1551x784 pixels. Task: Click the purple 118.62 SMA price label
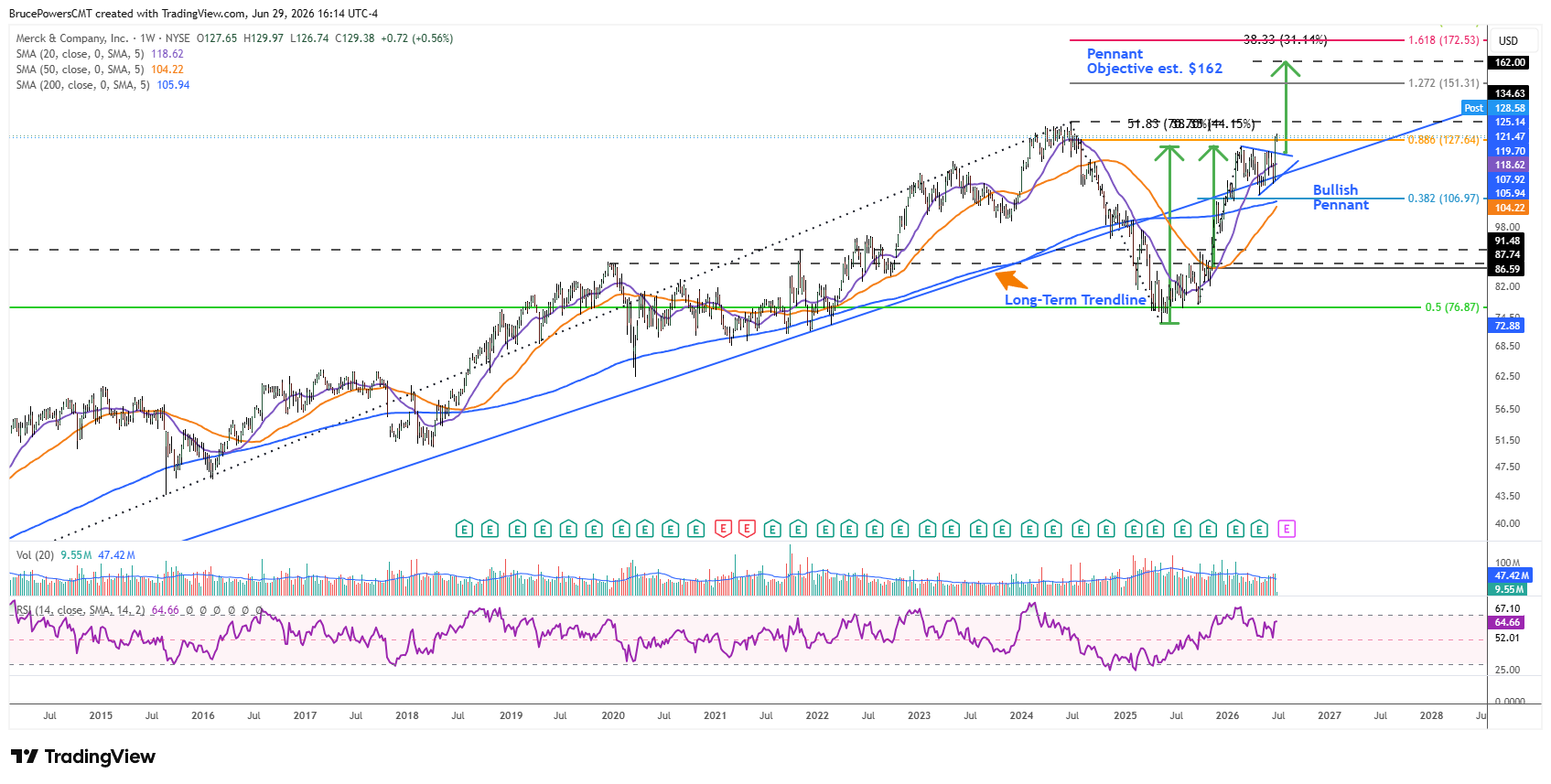[1510, 166]
